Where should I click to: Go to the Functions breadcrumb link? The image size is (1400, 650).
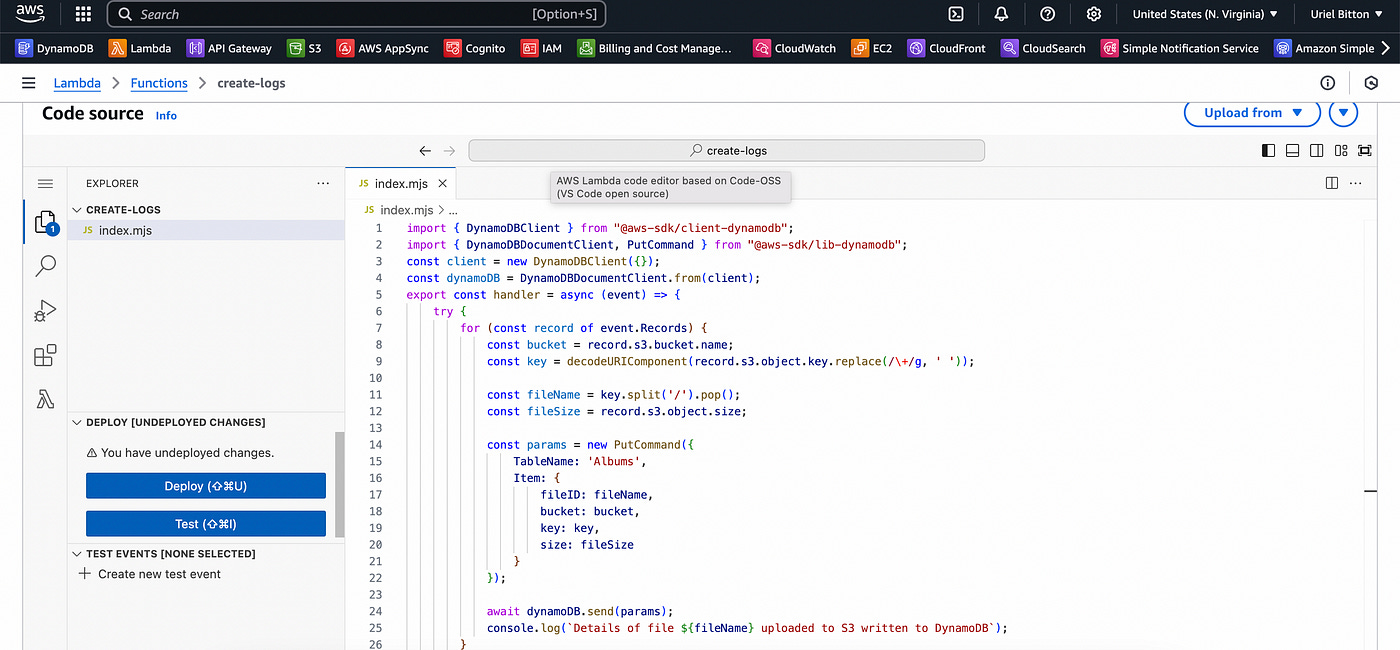[x=159, y=83]
